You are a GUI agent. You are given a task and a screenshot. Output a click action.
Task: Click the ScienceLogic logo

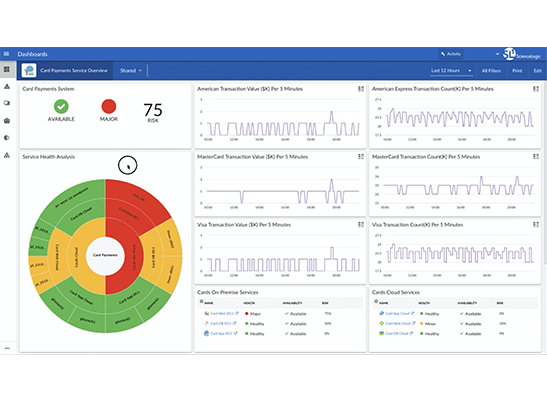522,54
